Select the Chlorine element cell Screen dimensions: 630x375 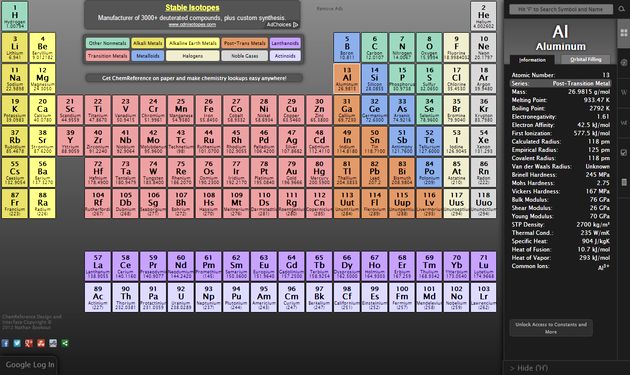456,78
